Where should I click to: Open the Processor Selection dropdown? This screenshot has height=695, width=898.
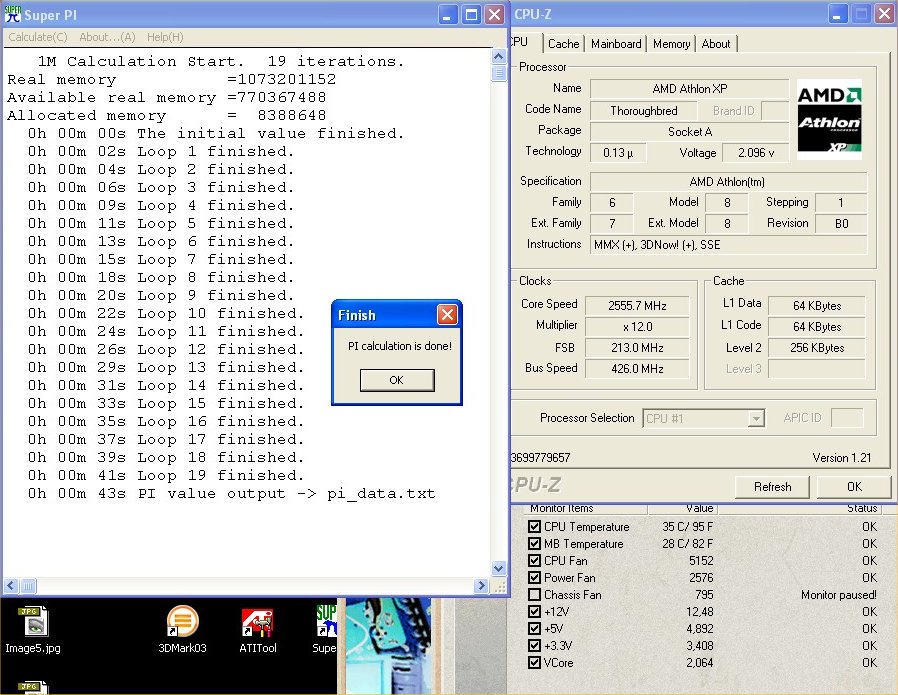[703, 418]
